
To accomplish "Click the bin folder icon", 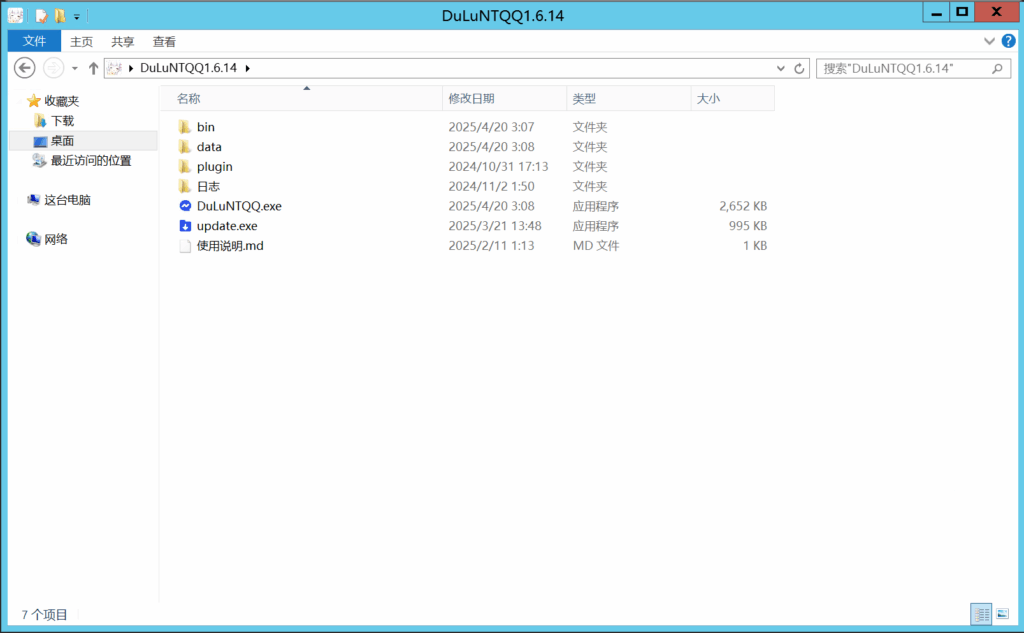I will (185, 127).
